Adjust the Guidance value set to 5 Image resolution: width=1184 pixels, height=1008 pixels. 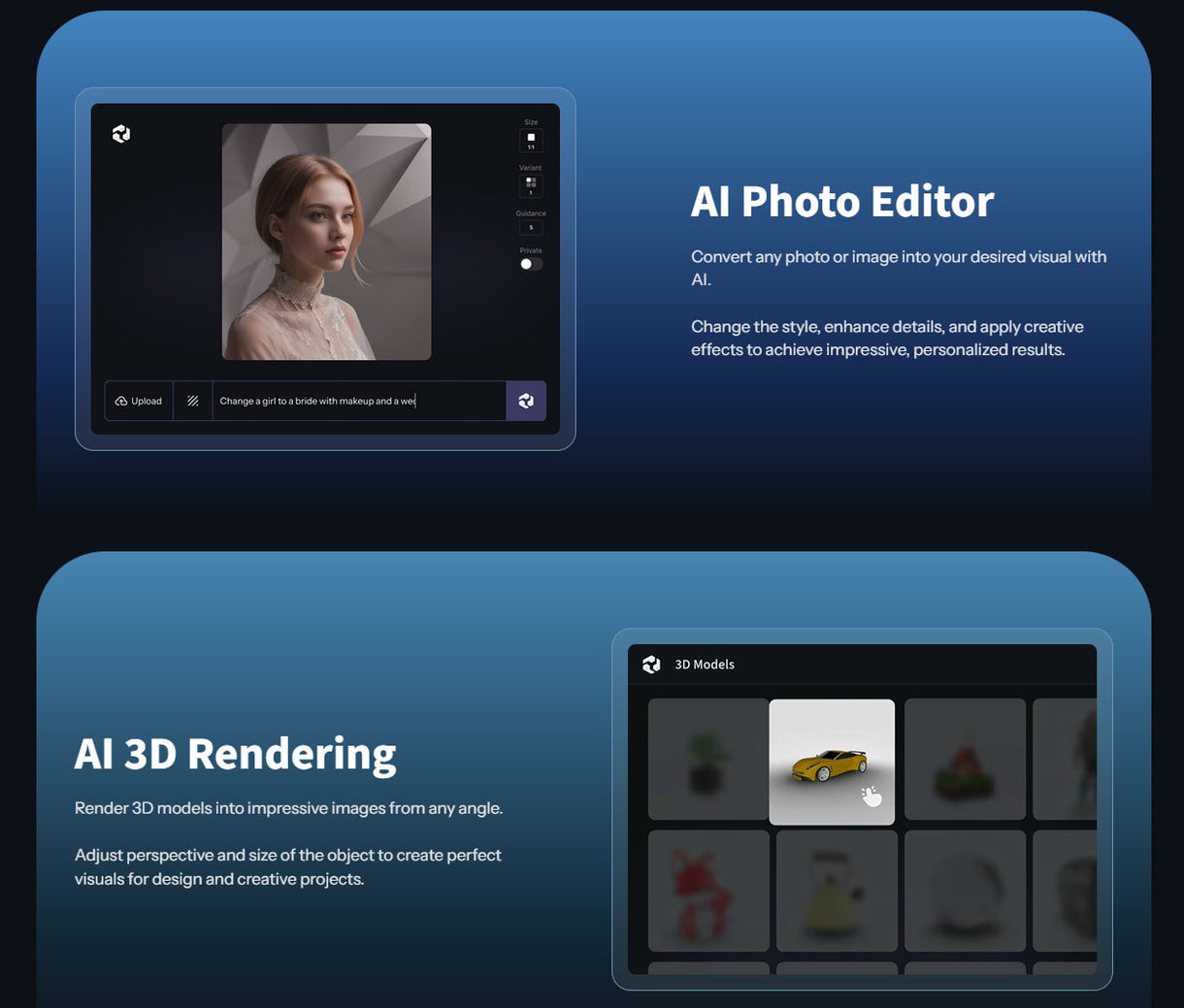coord(530,227)
